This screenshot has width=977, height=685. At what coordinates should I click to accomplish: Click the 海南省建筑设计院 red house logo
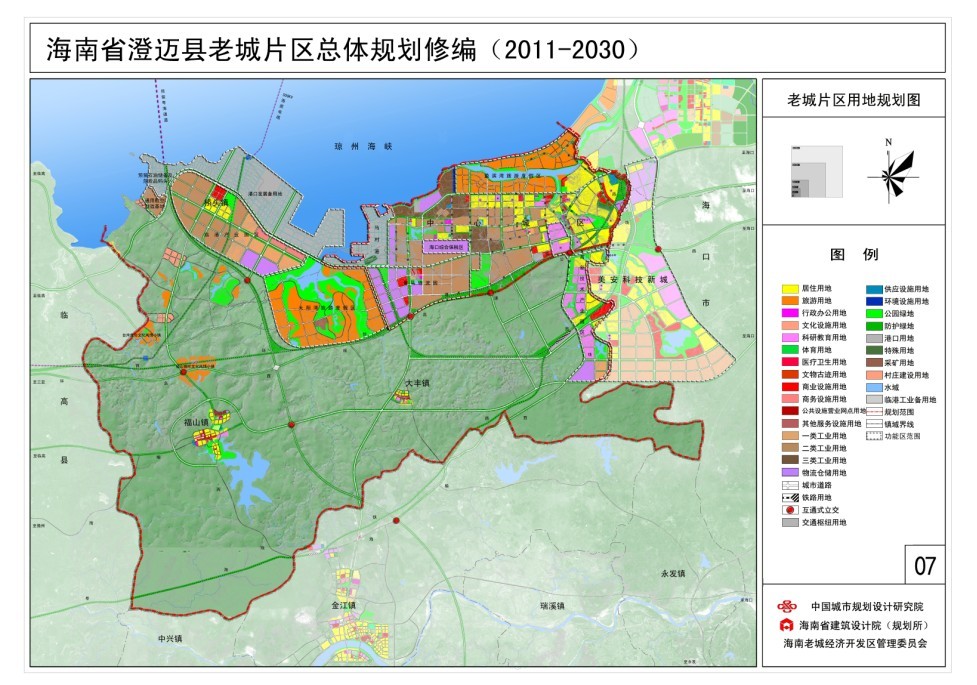790,625
